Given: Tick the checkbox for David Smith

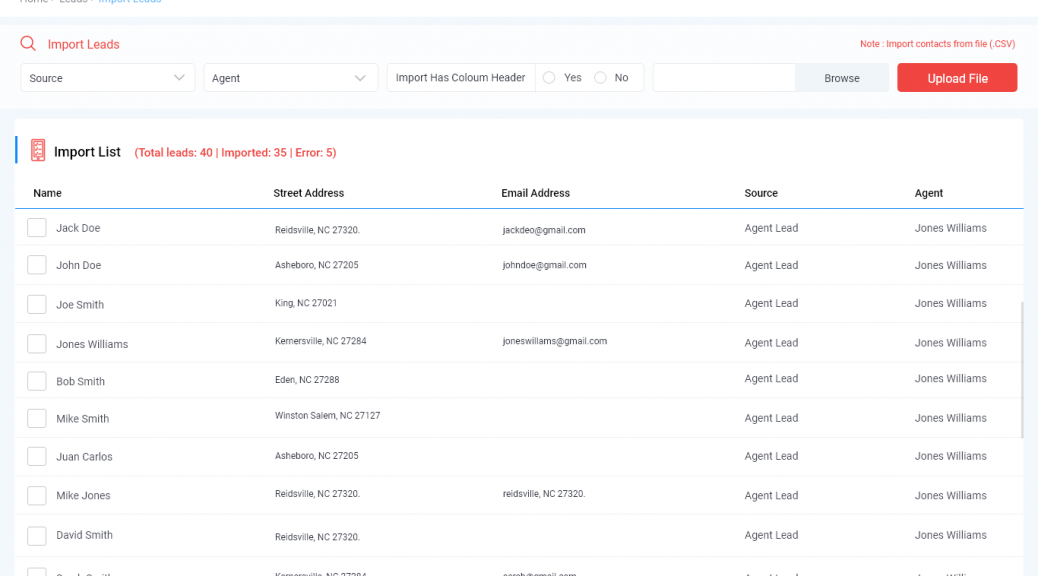Looking at the screenshot, I should pyautogui.click(x=36, y=536).
